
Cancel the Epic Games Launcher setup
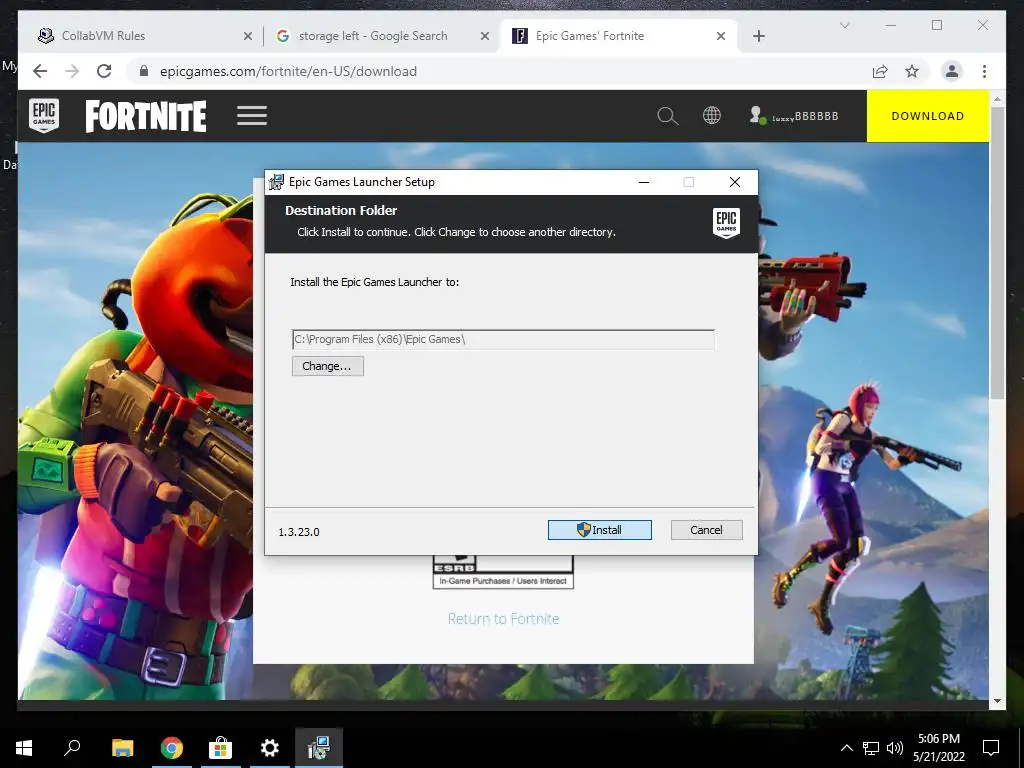[707, 530]
